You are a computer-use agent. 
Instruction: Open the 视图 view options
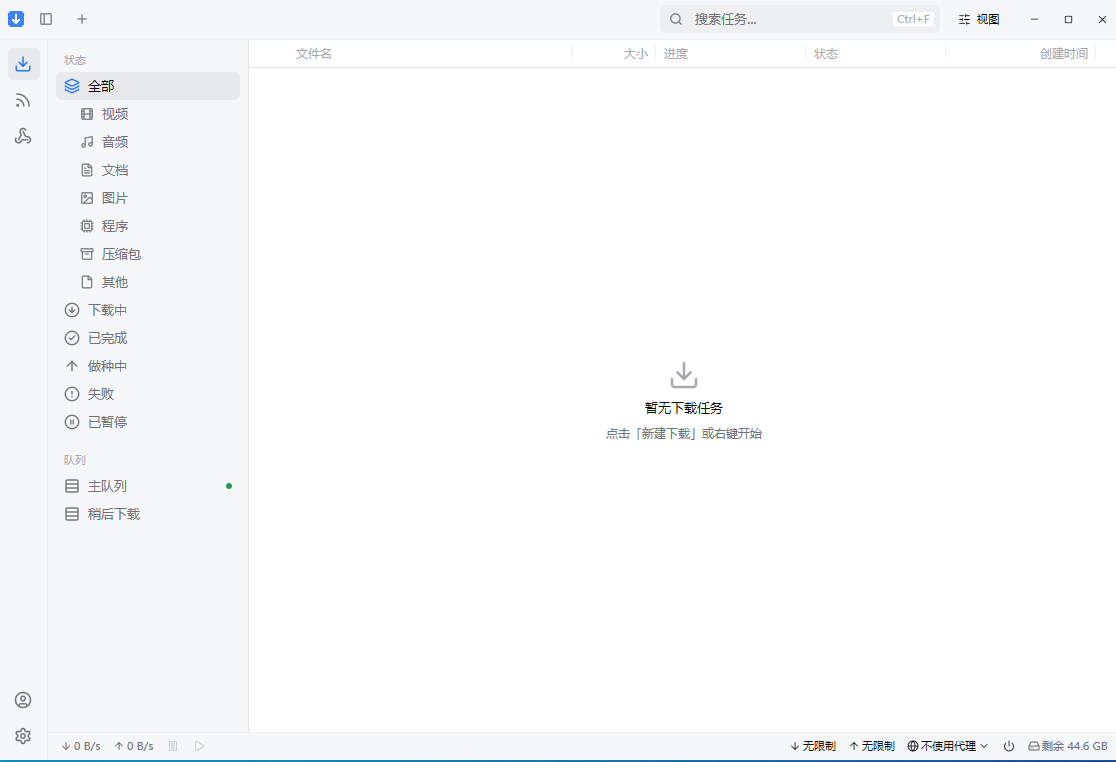[x=979, y=19]
